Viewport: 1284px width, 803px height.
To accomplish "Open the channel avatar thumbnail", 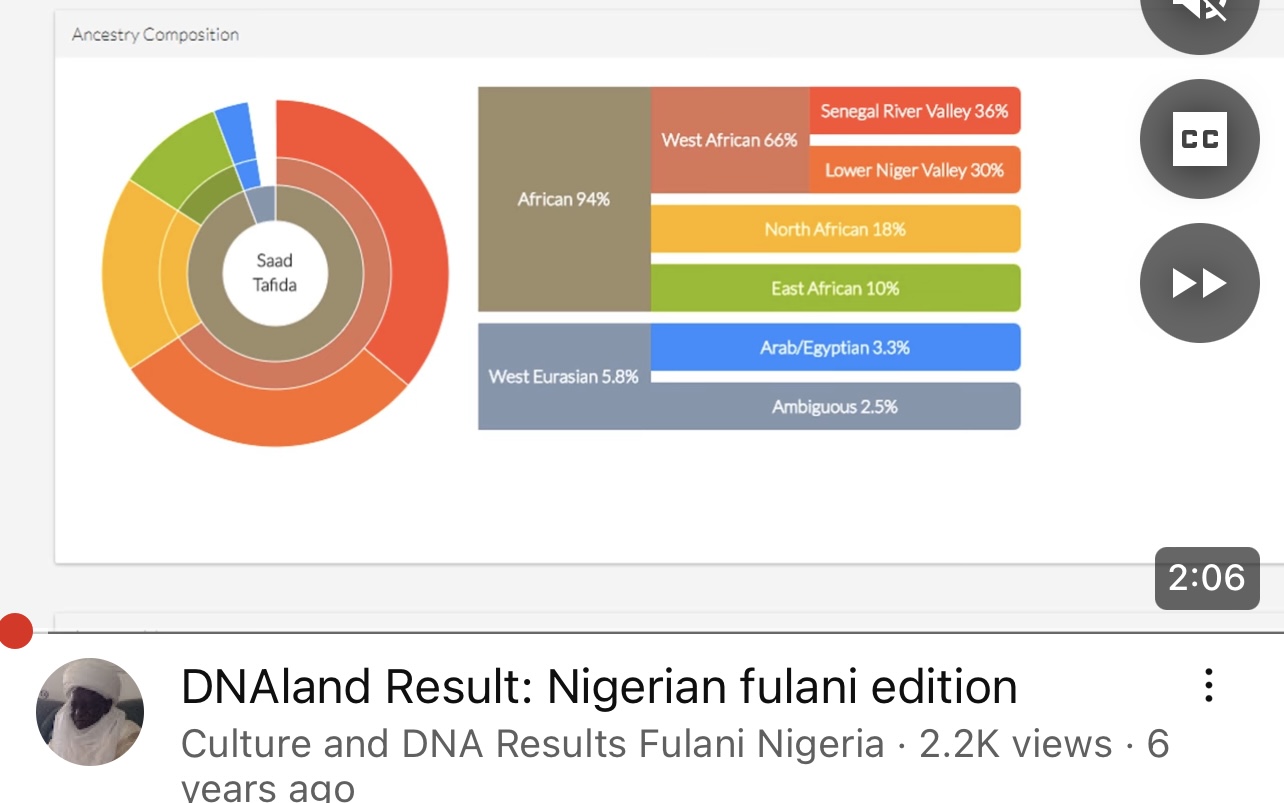I will click(90, 712).
